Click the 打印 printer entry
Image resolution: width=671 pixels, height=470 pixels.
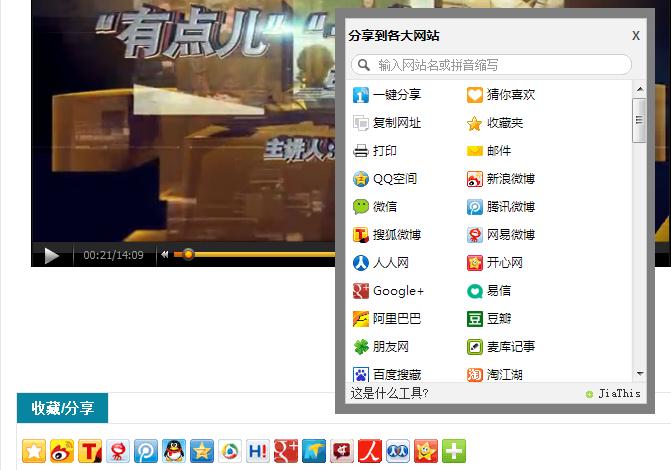coord(384,151)
